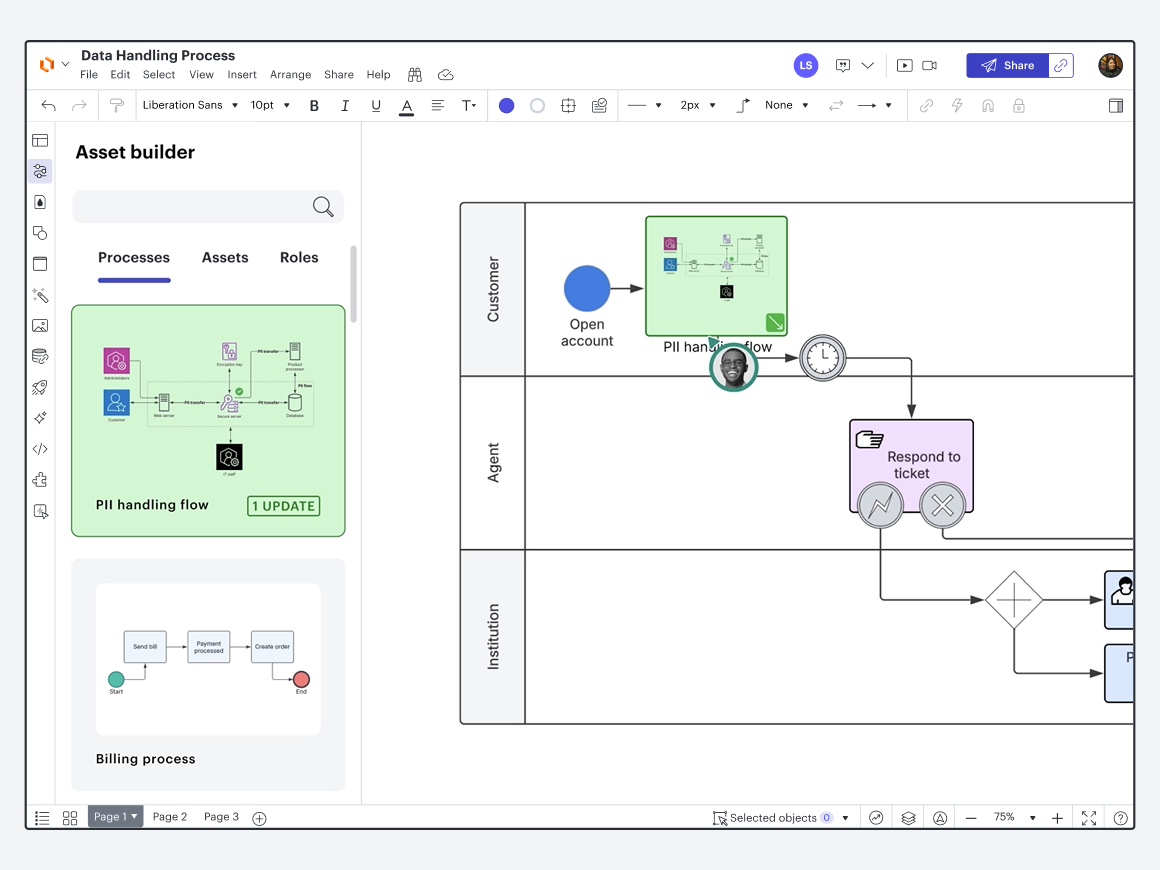Open the code brackets sidebar icon
Viewport: 1160px width, 870px height.
coord(41,449)
